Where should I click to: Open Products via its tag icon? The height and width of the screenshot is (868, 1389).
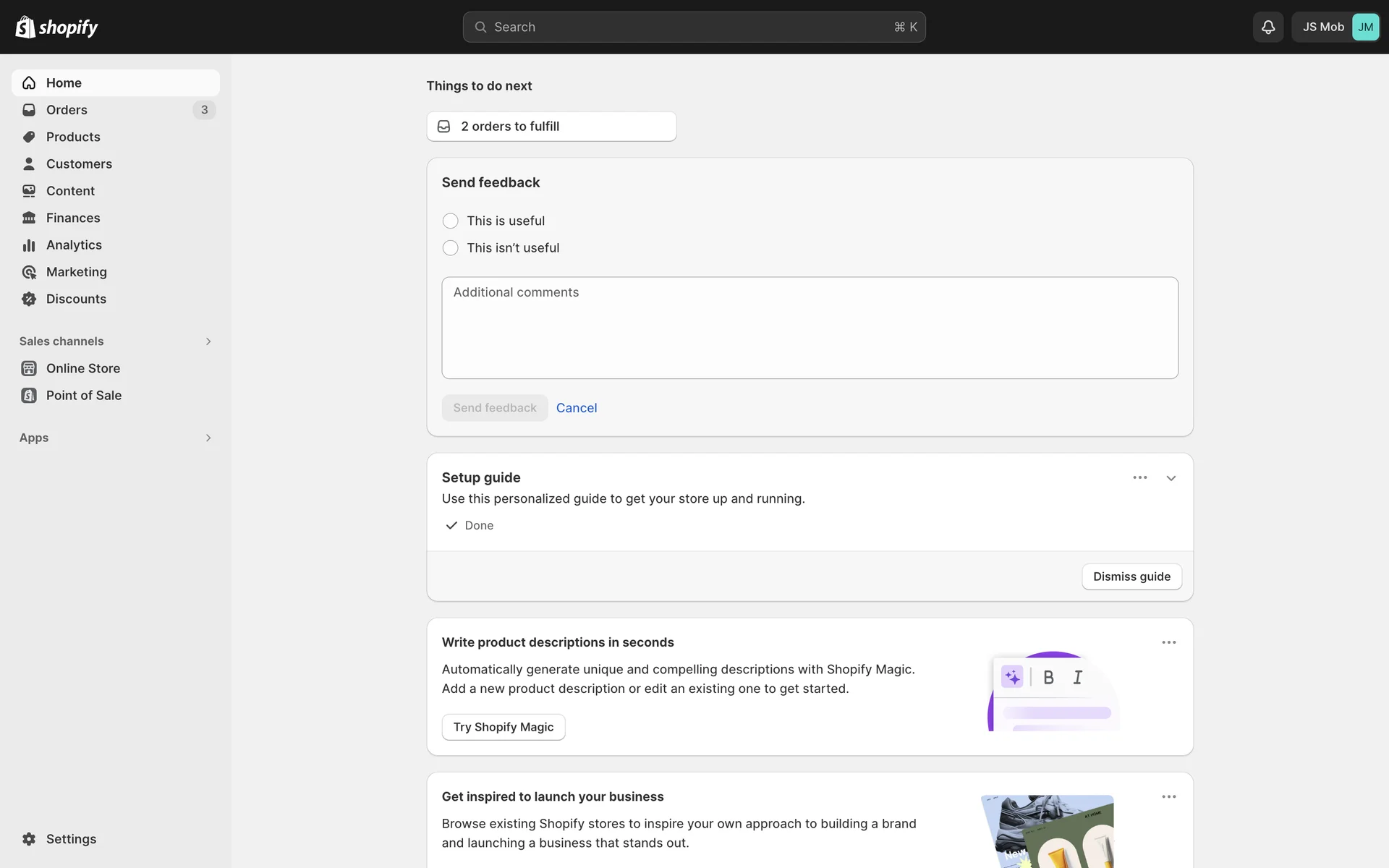tap(29, 137)
